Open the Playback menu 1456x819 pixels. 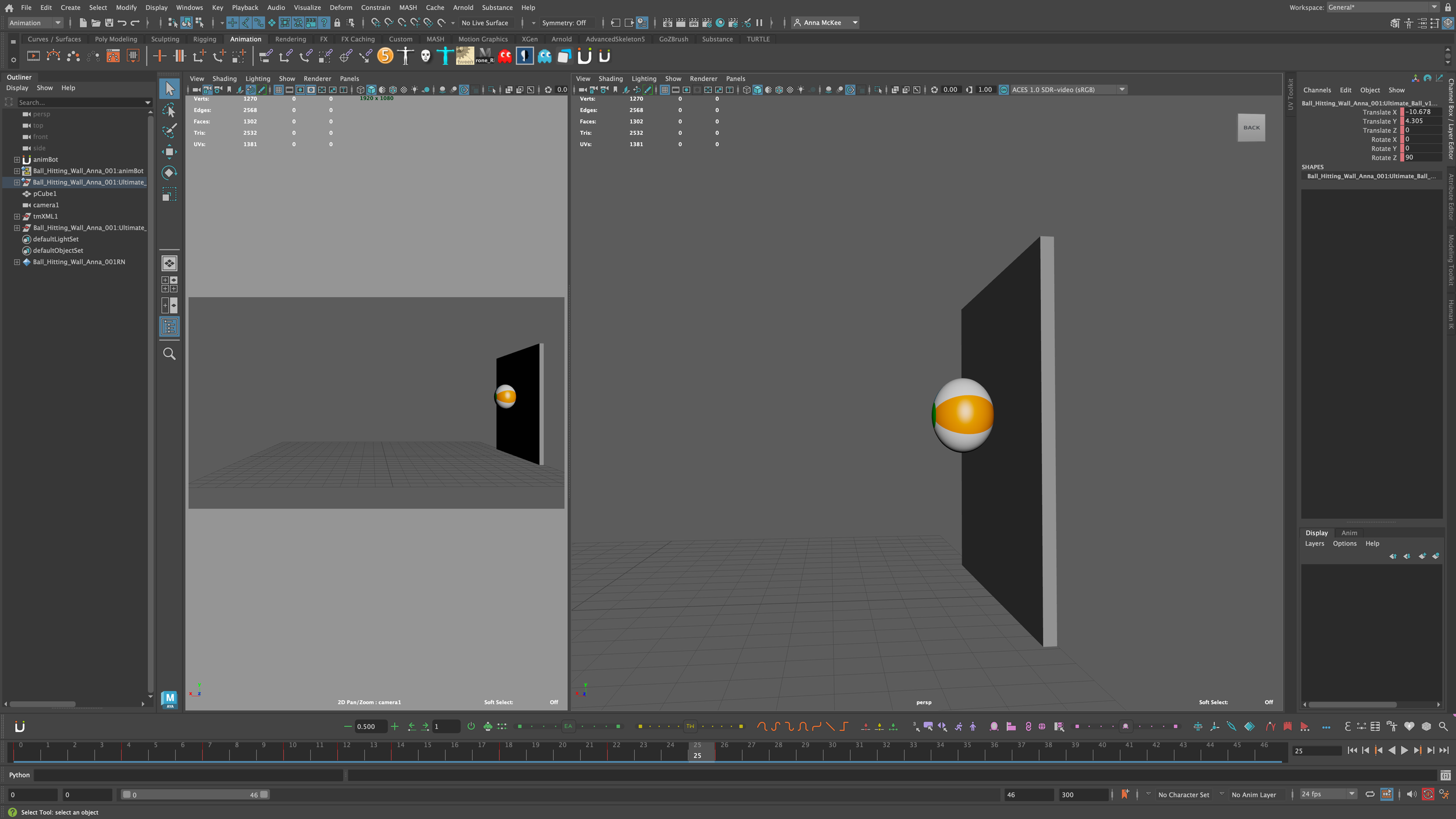coord(245,8)
